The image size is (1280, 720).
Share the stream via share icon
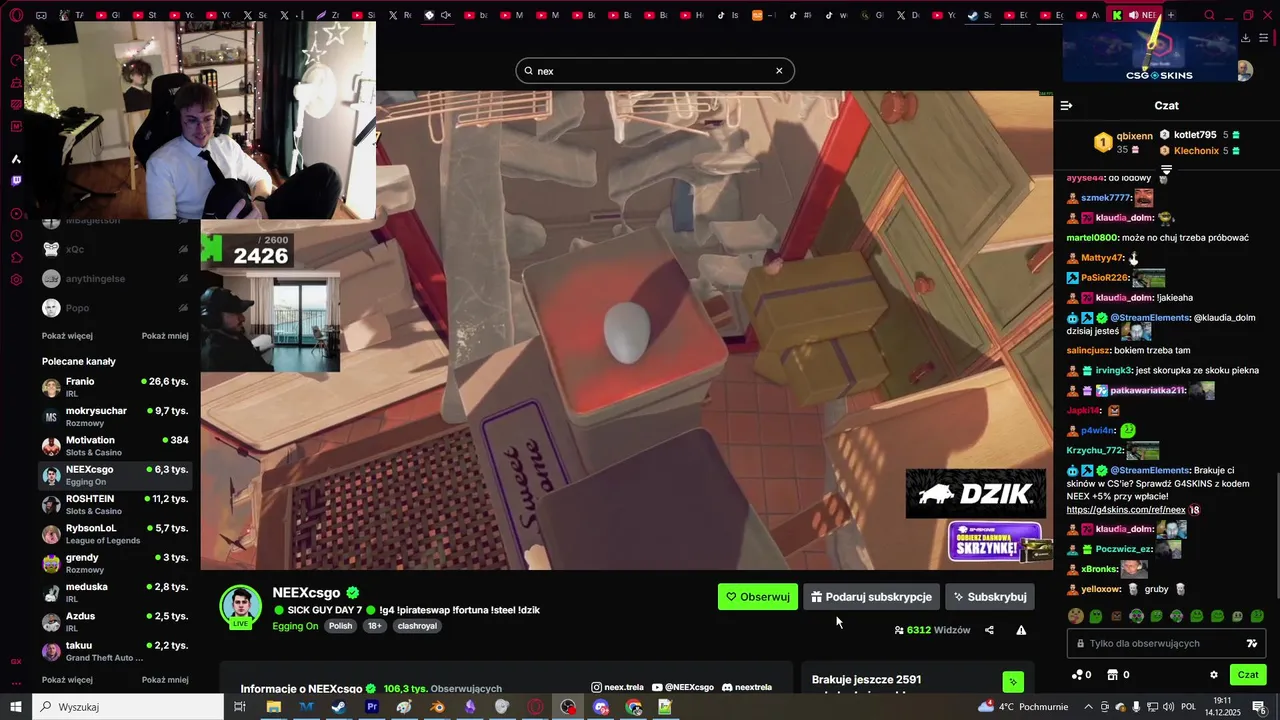989,630
